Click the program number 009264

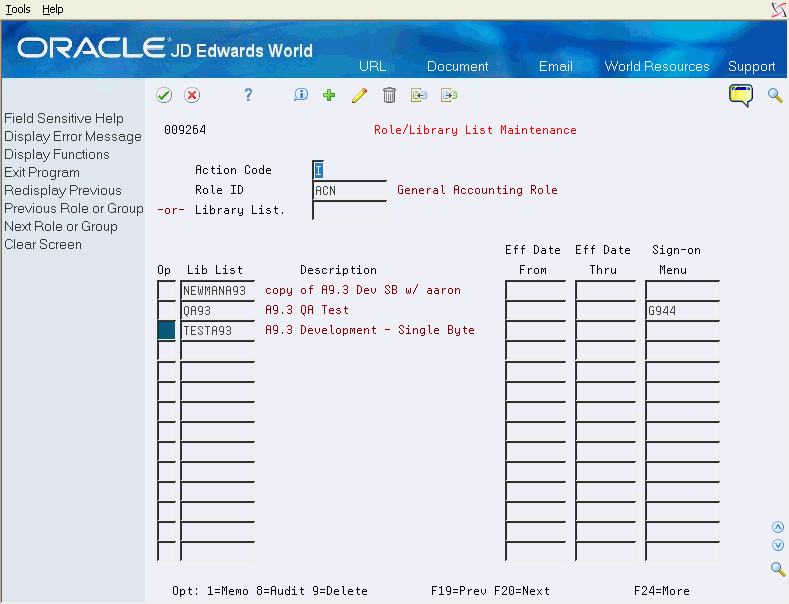(x=185, y=130)
